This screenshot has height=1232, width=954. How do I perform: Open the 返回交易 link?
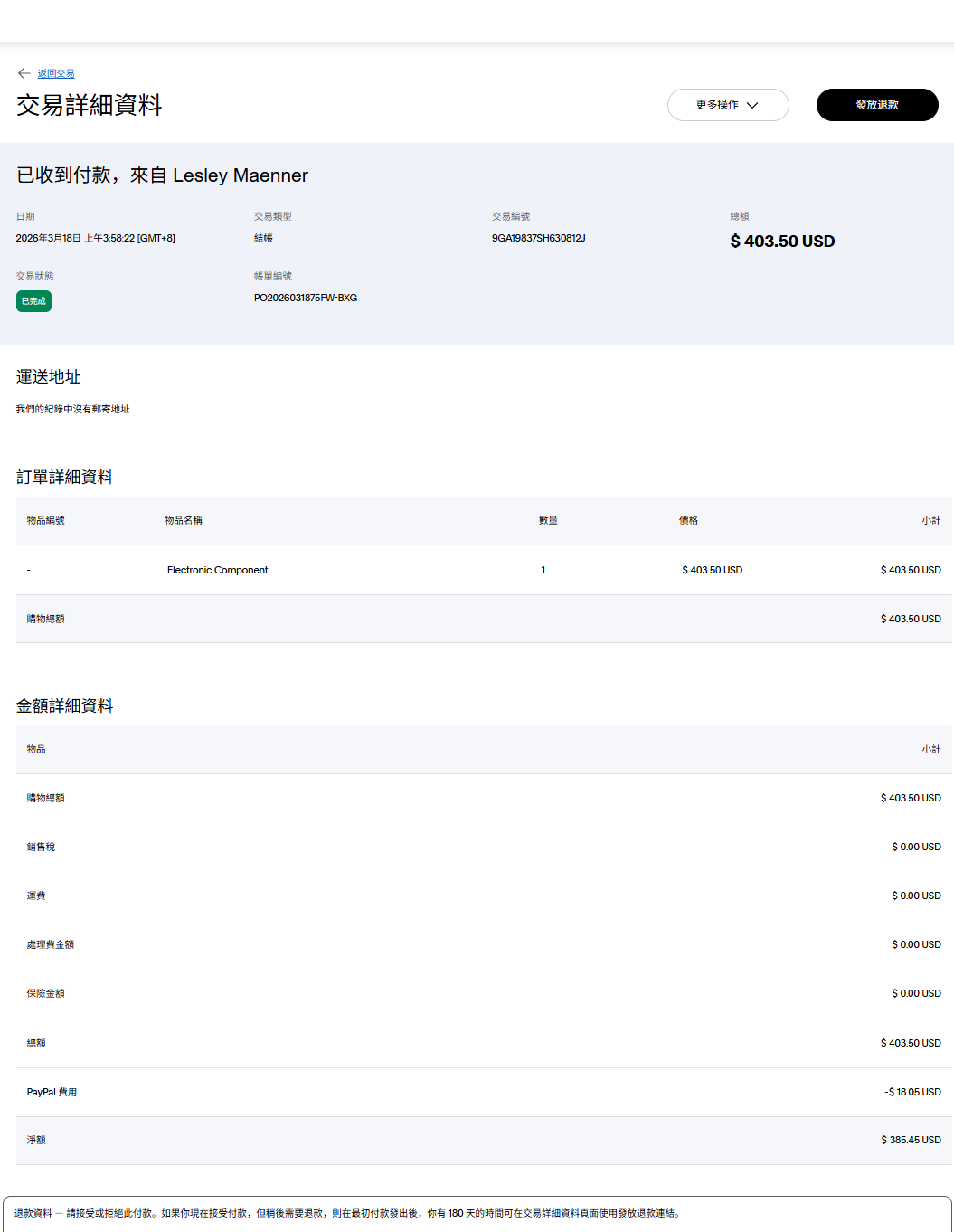pyautogui.click(x=56, y=73)
